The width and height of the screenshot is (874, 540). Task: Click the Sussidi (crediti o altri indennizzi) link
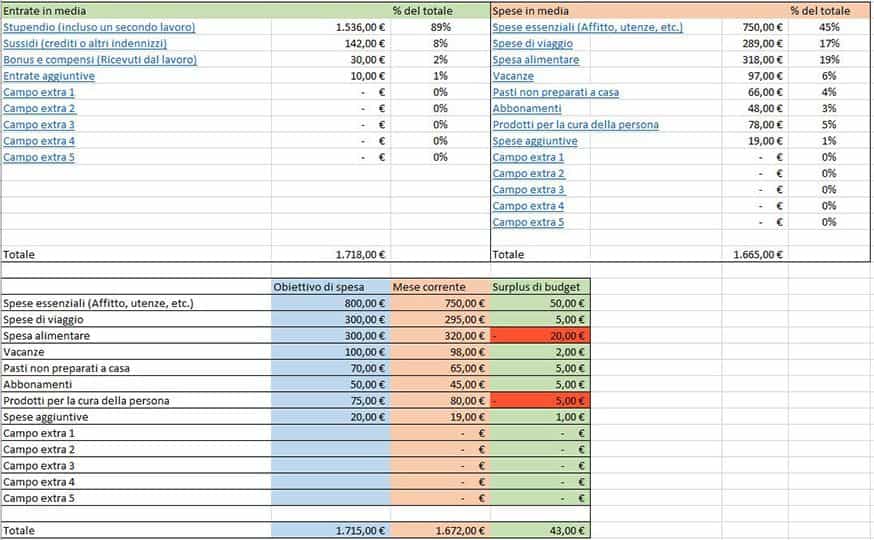85,44
